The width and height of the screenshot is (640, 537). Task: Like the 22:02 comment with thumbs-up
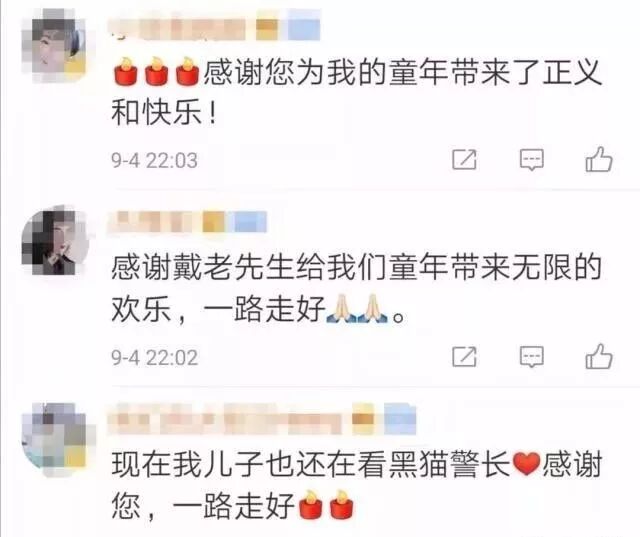click(599, 356)
